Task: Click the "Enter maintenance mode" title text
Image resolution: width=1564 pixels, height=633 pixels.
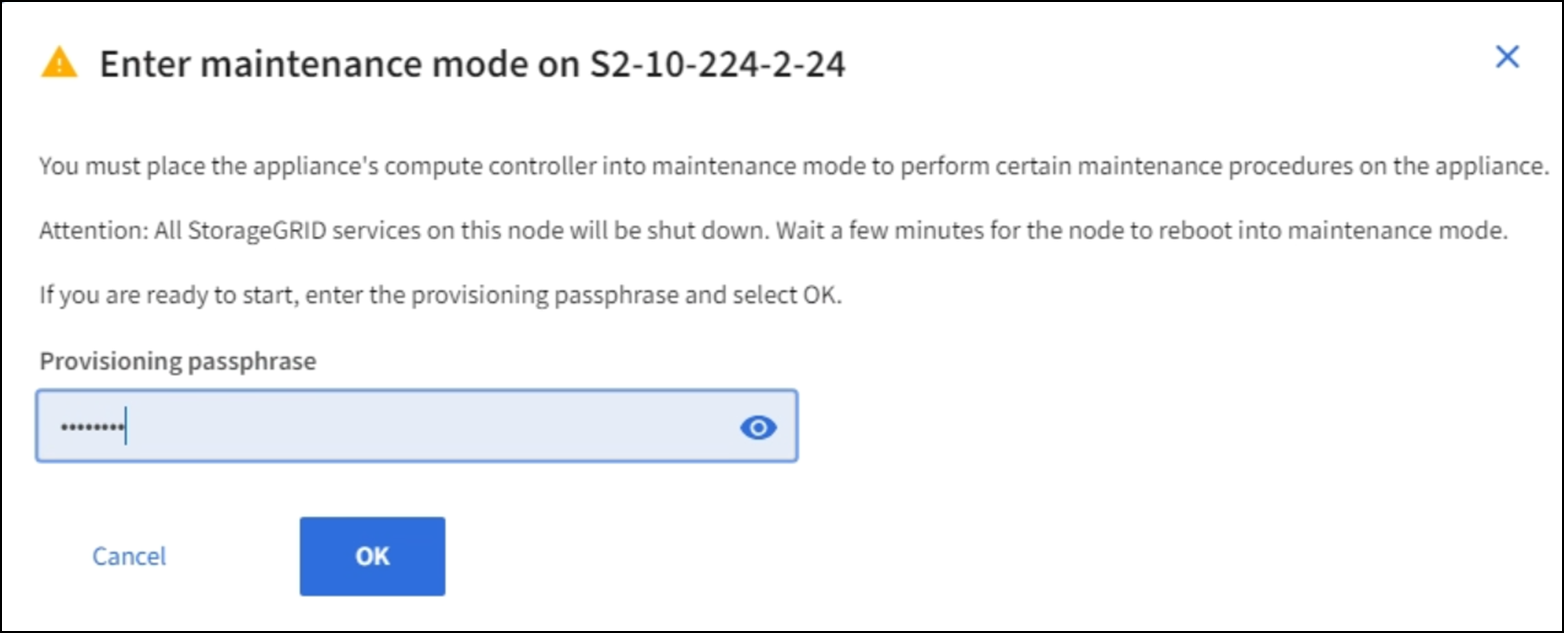Action: point(330,65)
